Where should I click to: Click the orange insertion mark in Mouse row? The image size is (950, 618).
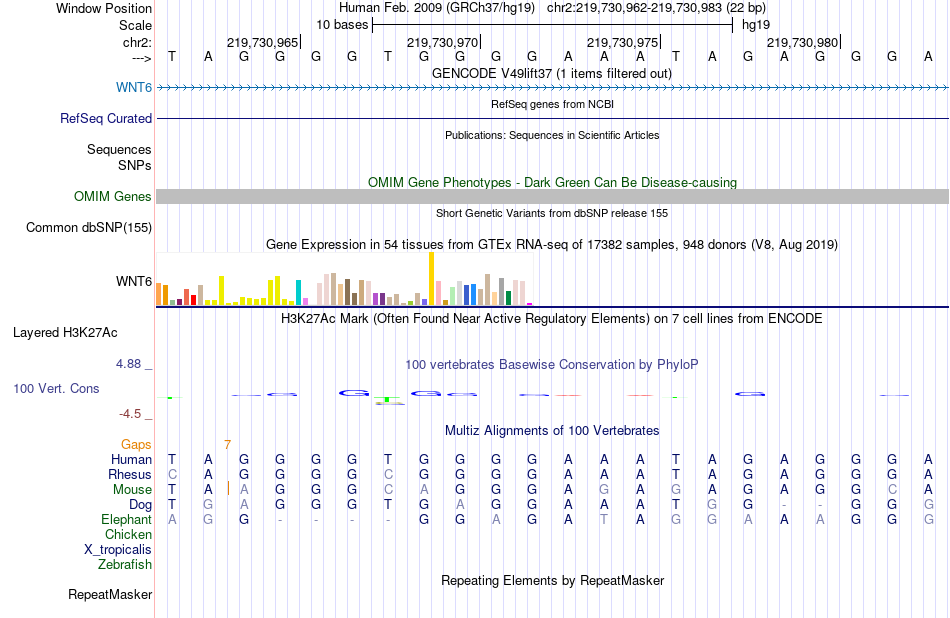[x=228, y=488]
